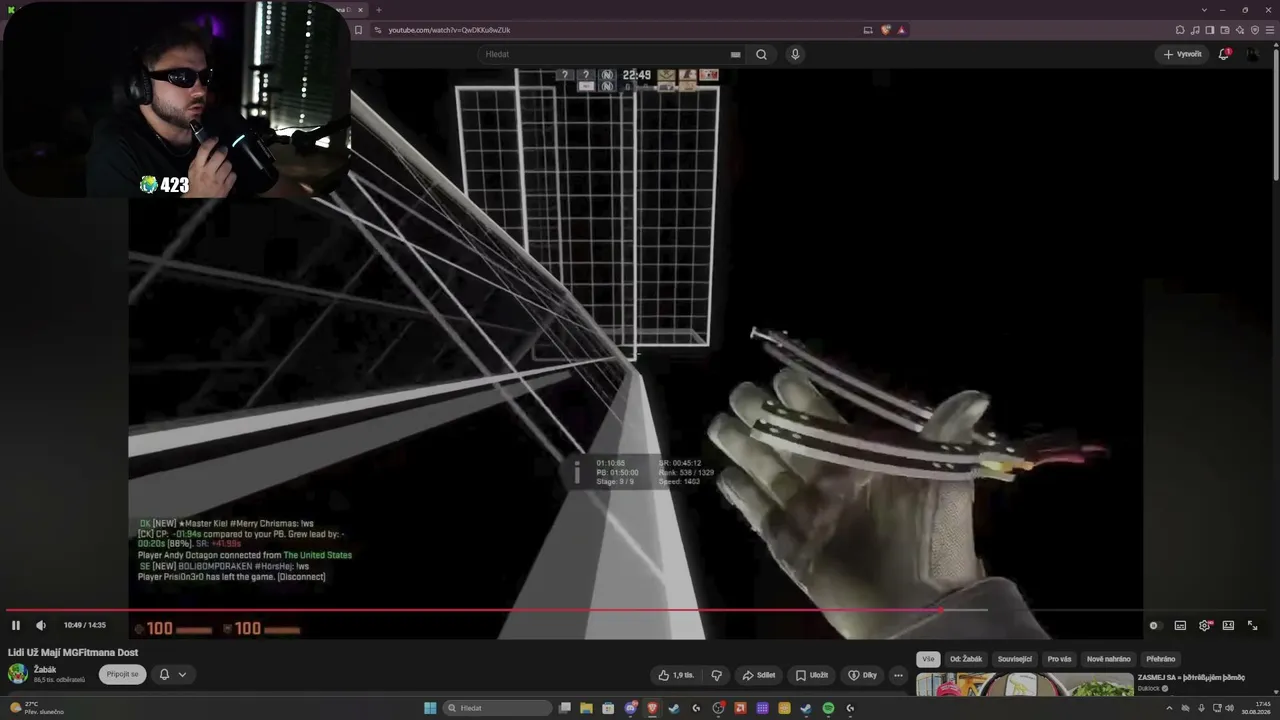
Task: Open Brave Rewards triangle icon
Action: pos(901,30)
